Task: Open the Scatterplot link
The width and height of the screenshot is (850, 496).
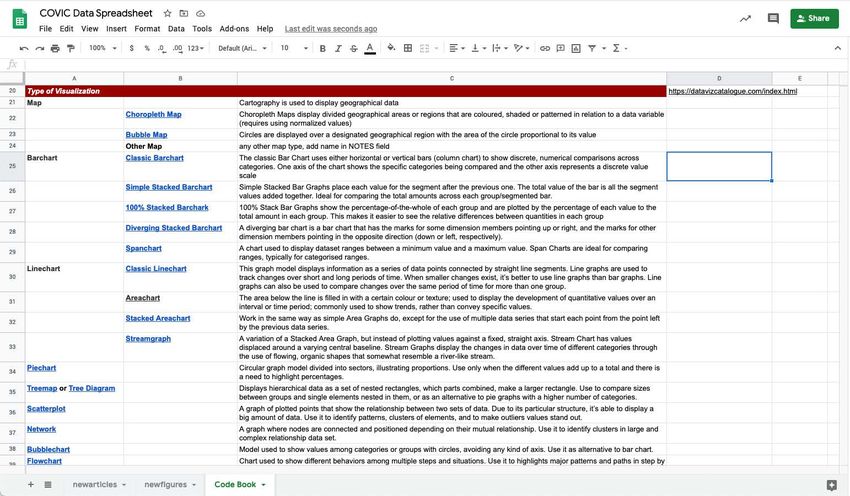Action: point(46,409)
